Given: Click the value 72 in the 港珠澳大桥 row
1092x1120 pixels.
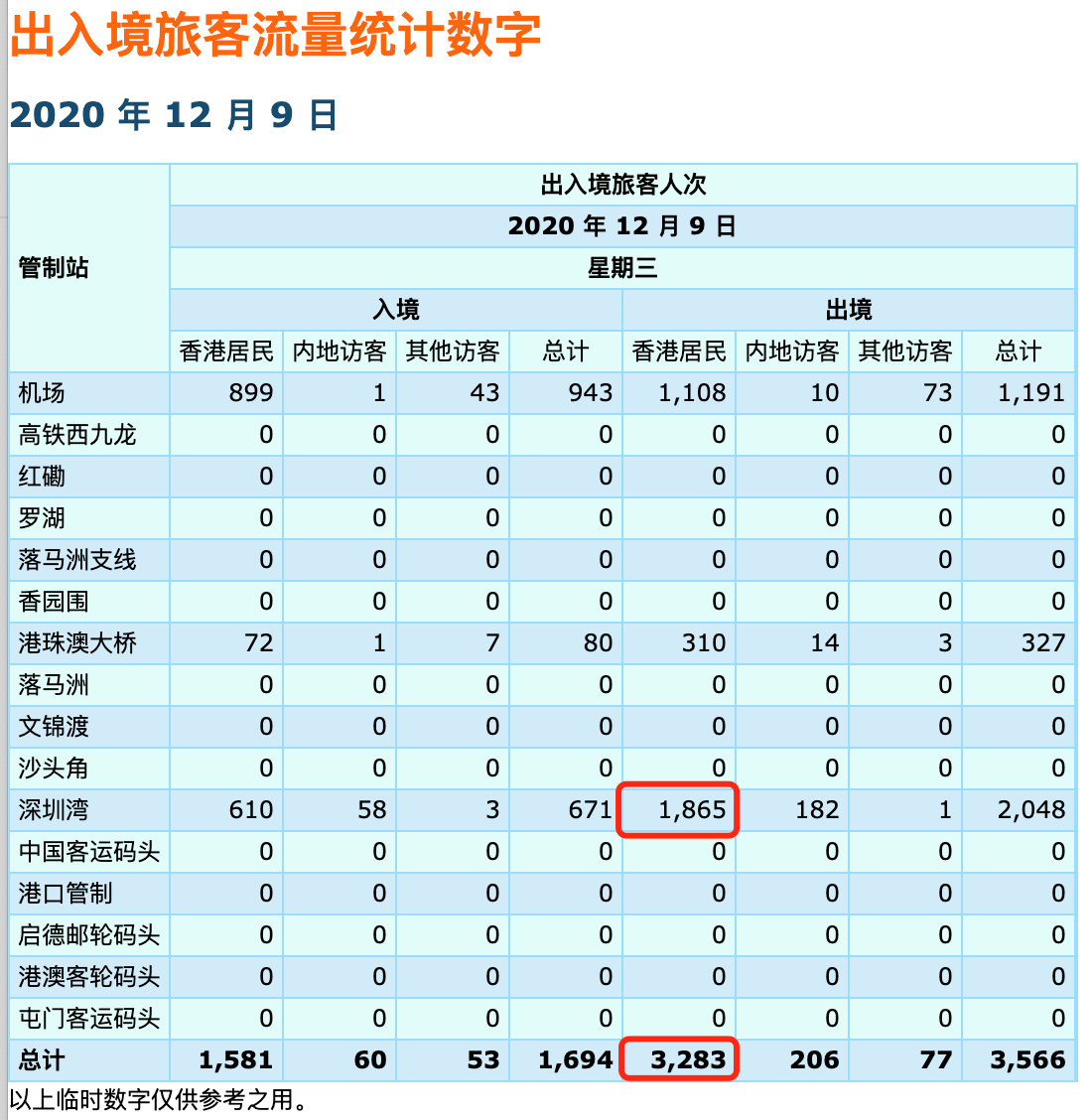Looking at the screenshot, I should (258, 642).
